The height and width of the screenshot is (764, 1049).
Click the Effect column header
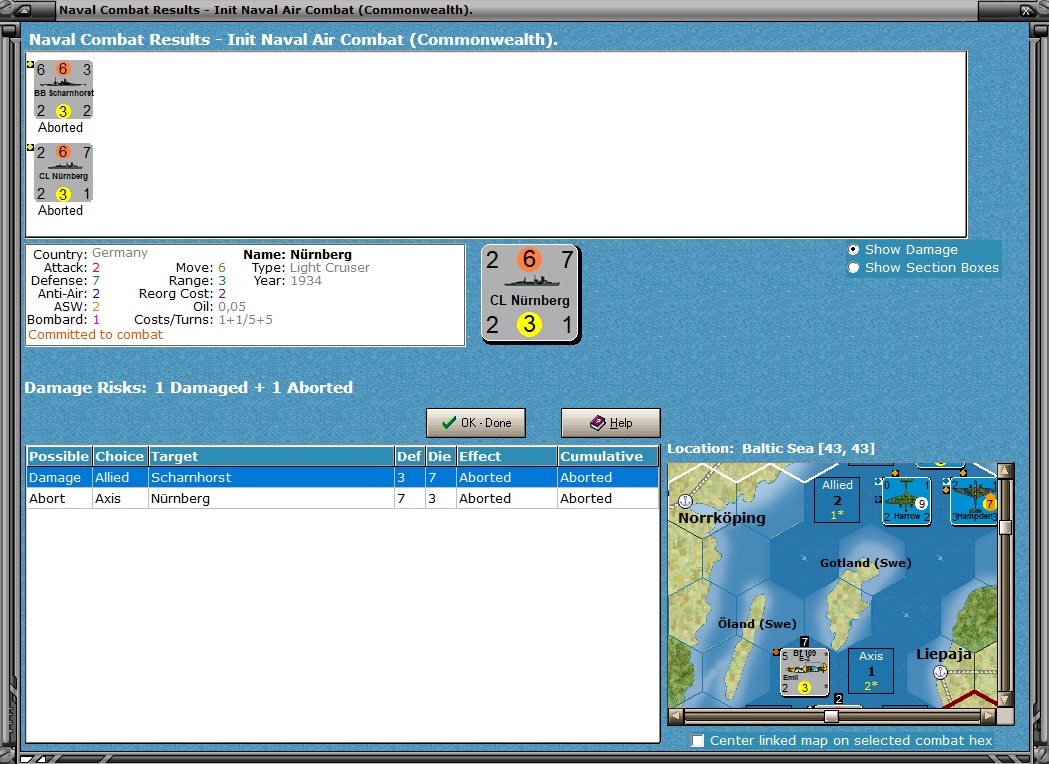[506, 456]
